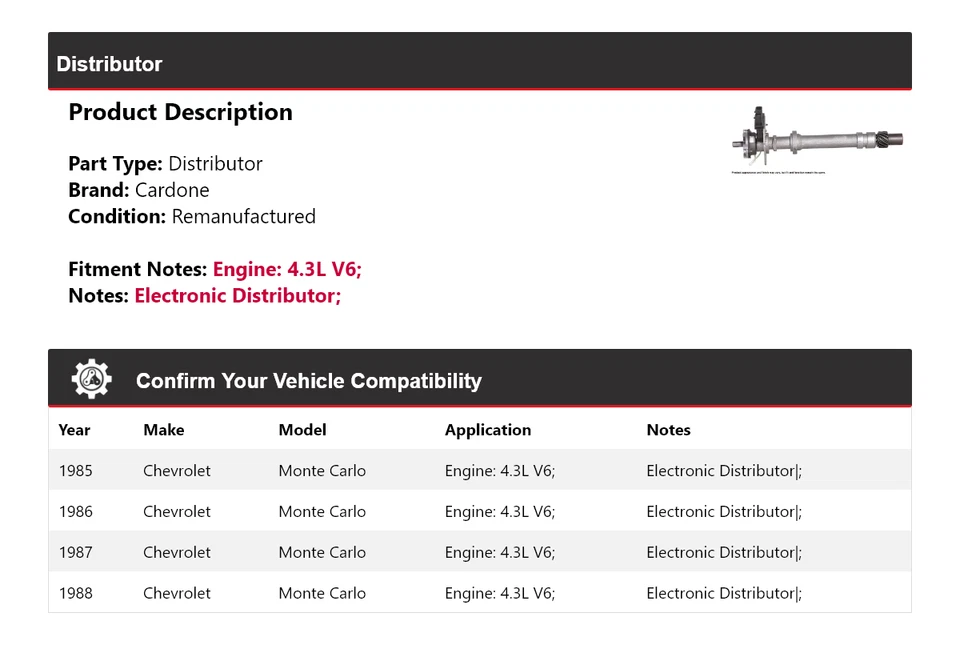Click the 1985 year table cell
Viewport: 960px width, 645px height.
[x=75, y=471]
